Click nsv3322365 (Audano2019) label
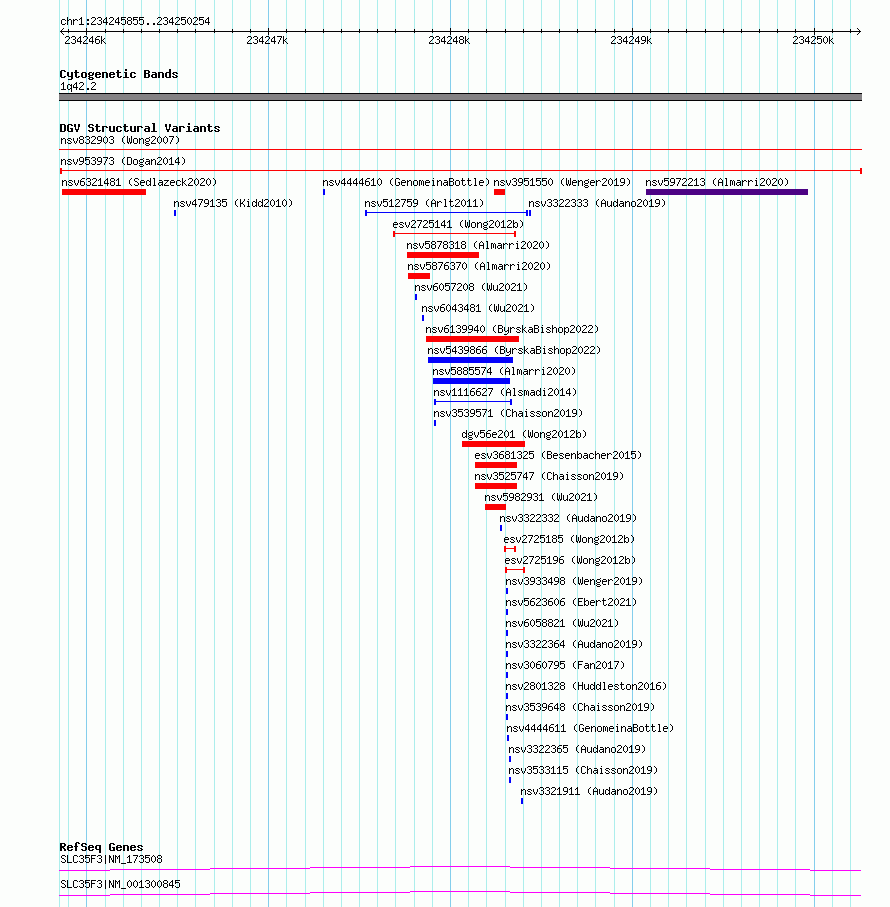Image resolution: width=890 pixels, height=907 pixels. pyautogui.click(x=577, y=750)
